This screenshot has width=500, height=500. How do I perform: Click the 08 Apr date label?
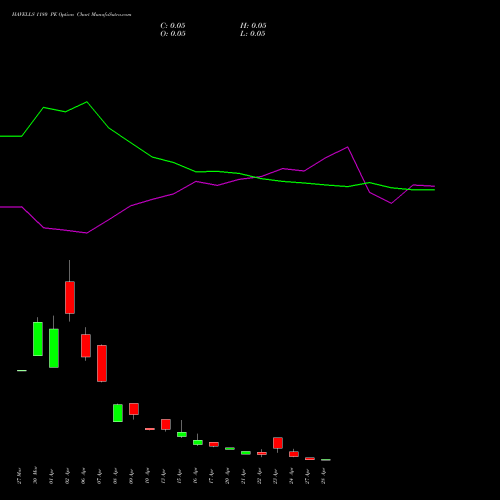[x=116, y=476]
